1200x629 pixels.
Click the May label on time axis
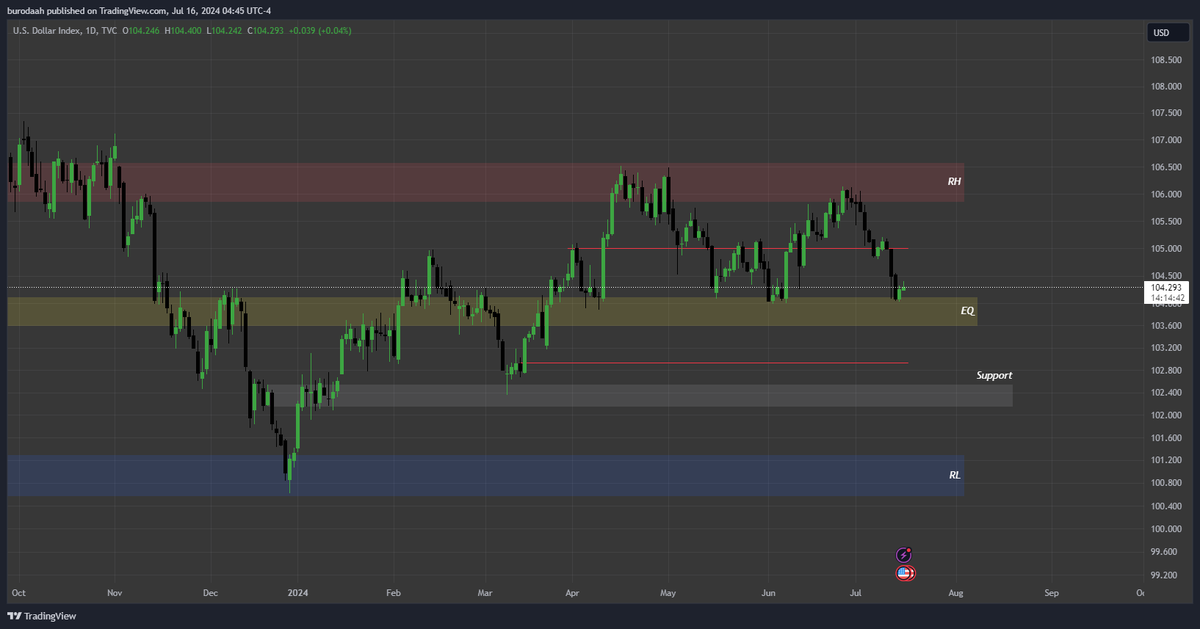coord(667,592)
